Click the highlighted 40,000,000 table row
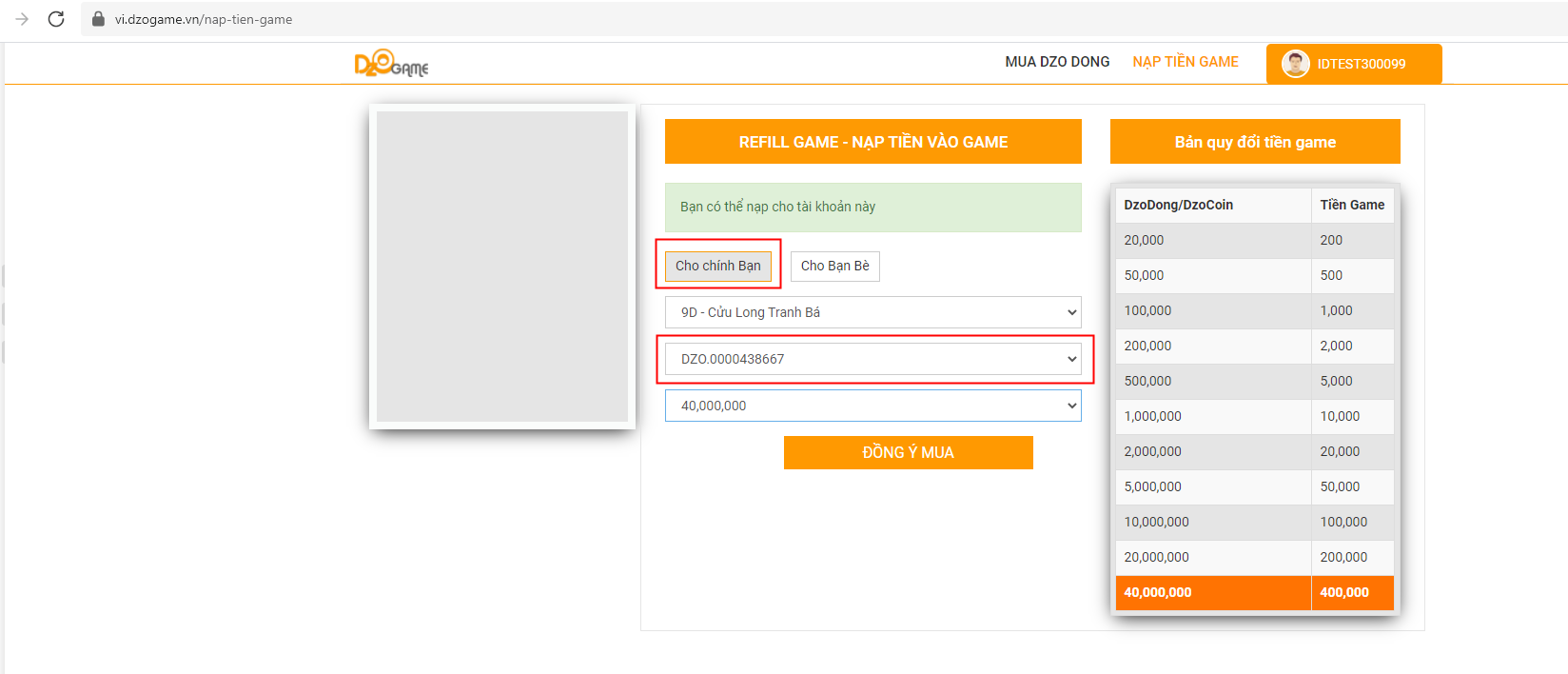This screenshot has width=1568, height=674. [1254, 592]
